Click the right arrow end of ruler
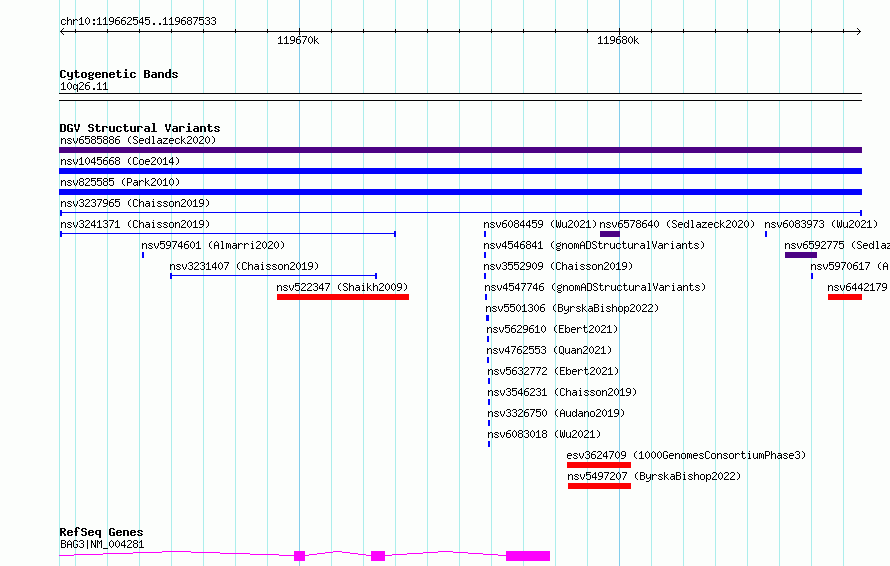This screenshot has width=890, height=566. [x=859, y=31]
